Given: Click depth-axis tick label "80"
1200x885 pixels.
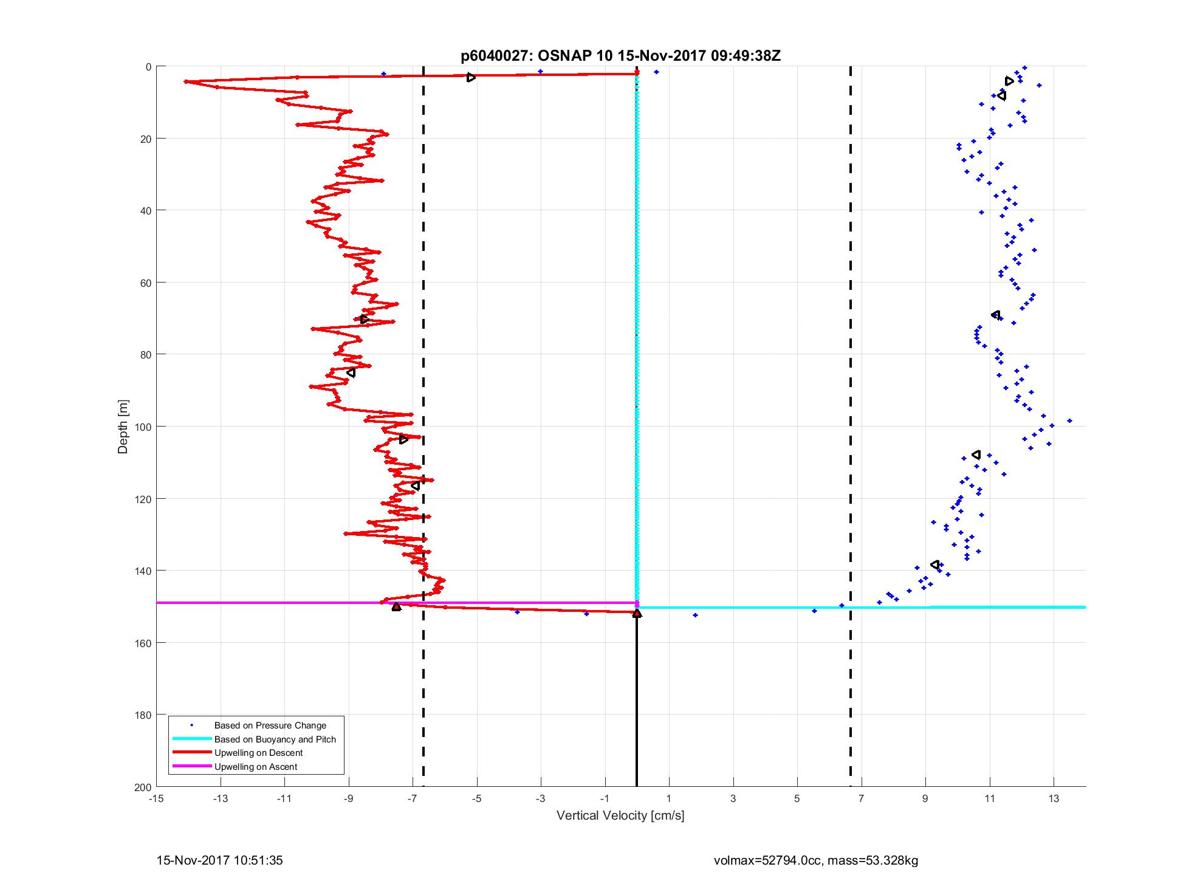Looking at the screenshot, I should click(x=144, y=354).
